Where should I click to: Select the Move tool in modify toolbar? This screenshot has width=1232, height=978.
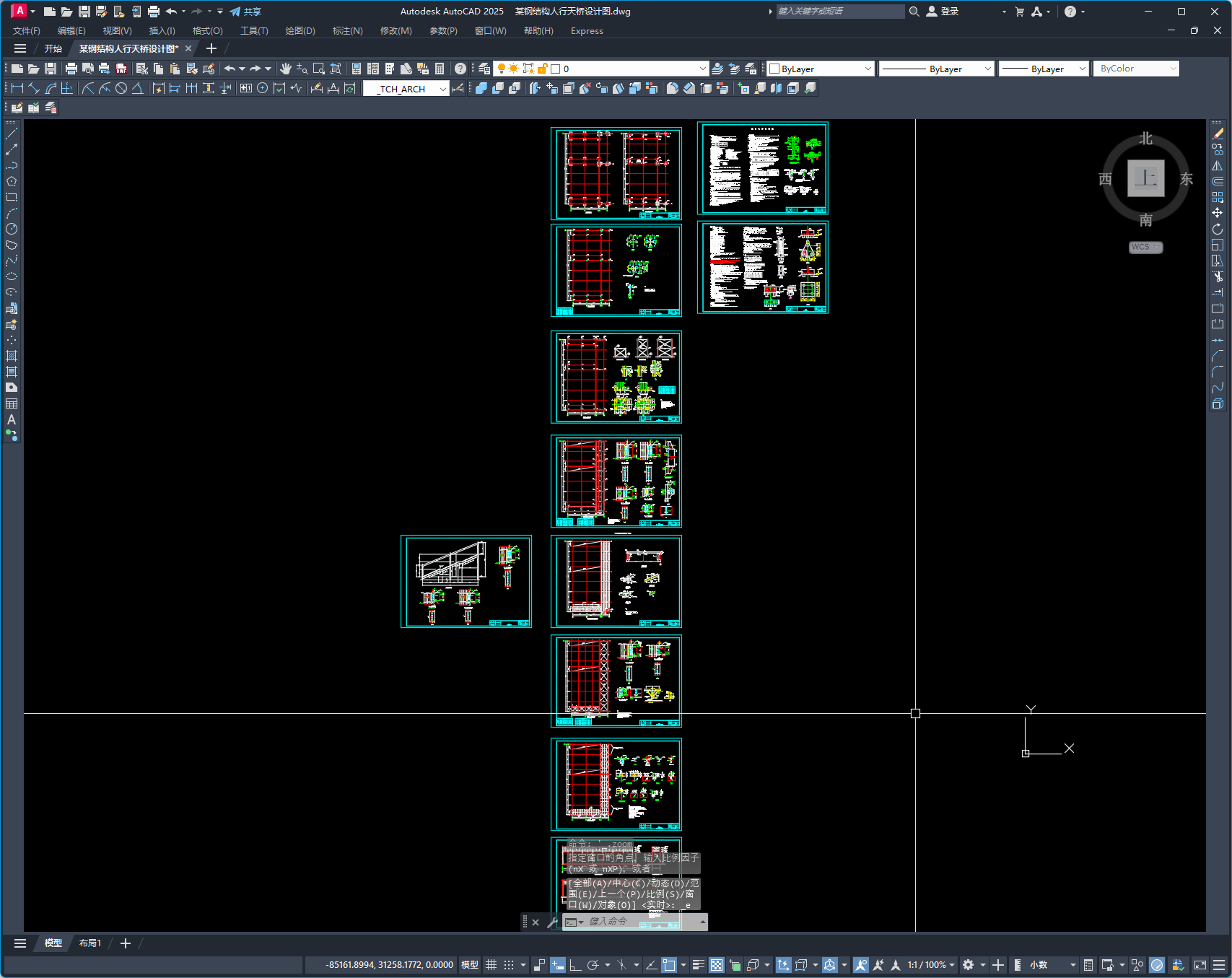tap(1218, 213)
